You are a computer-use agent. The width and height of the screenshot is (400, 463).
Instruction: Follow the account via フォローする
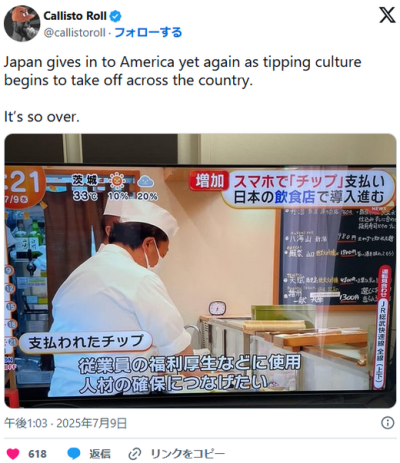[x=148, y=32]
